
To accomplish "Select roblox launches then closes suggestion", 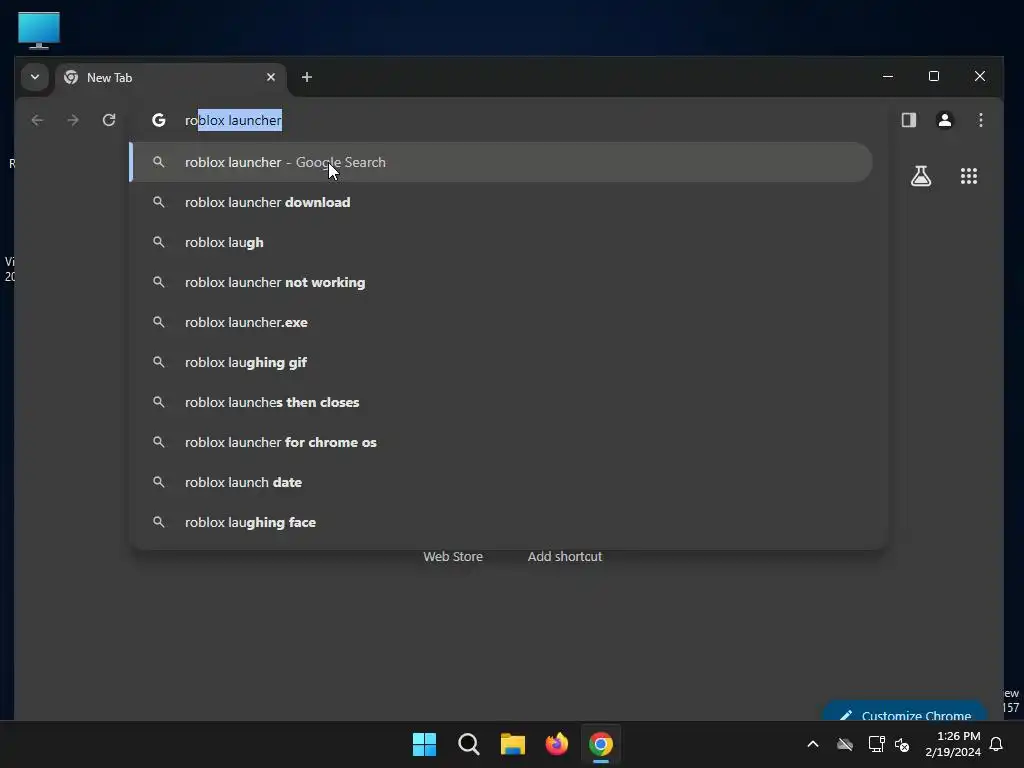I will [x=501, y=402].
